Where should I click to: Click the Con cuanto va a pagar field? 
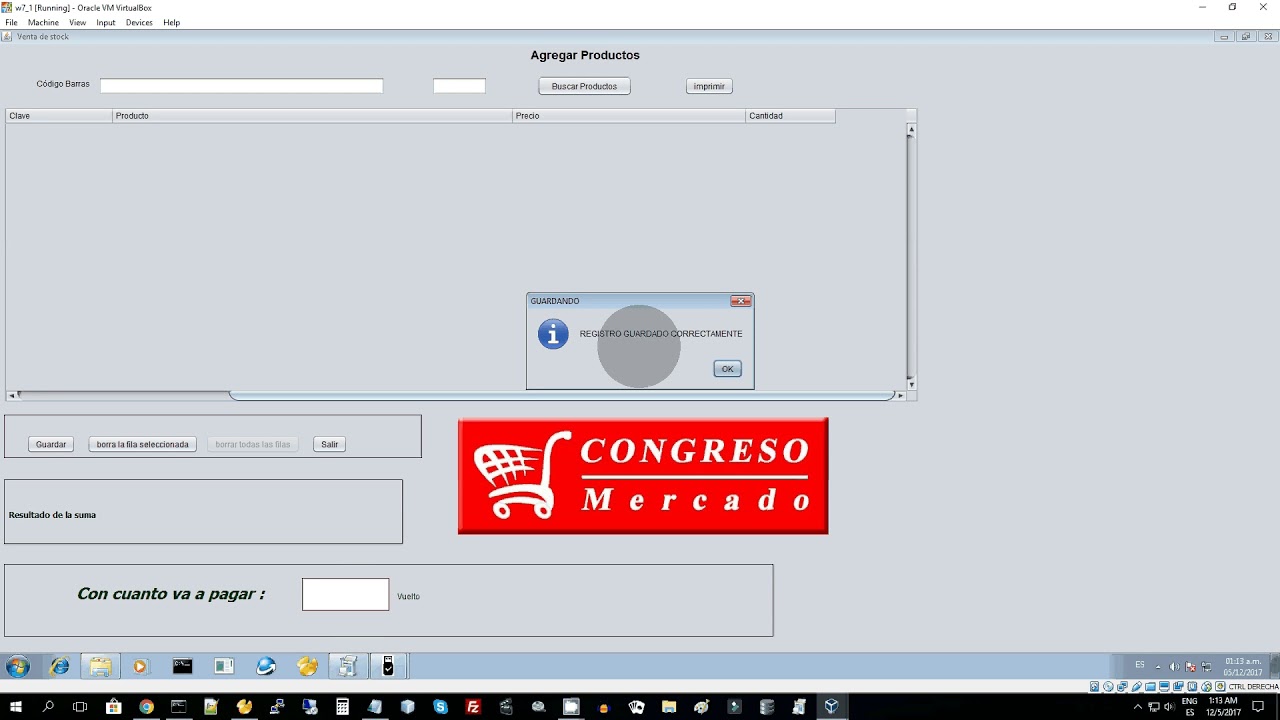[x=345, y=594]
